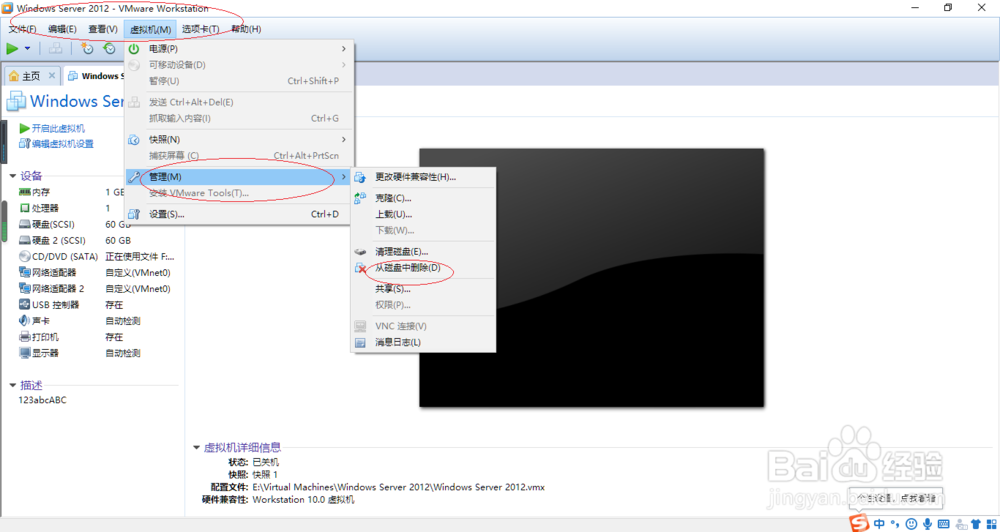
Task: Click the 开启此虚拟机 link
Action: click(58, 128)
